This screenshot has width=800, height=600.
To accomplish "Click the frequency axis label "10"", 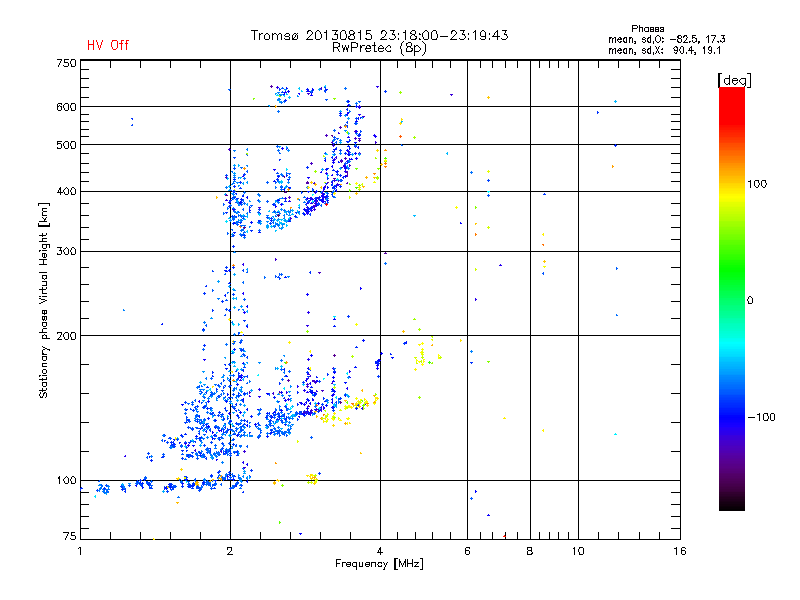I will [578, 551].
